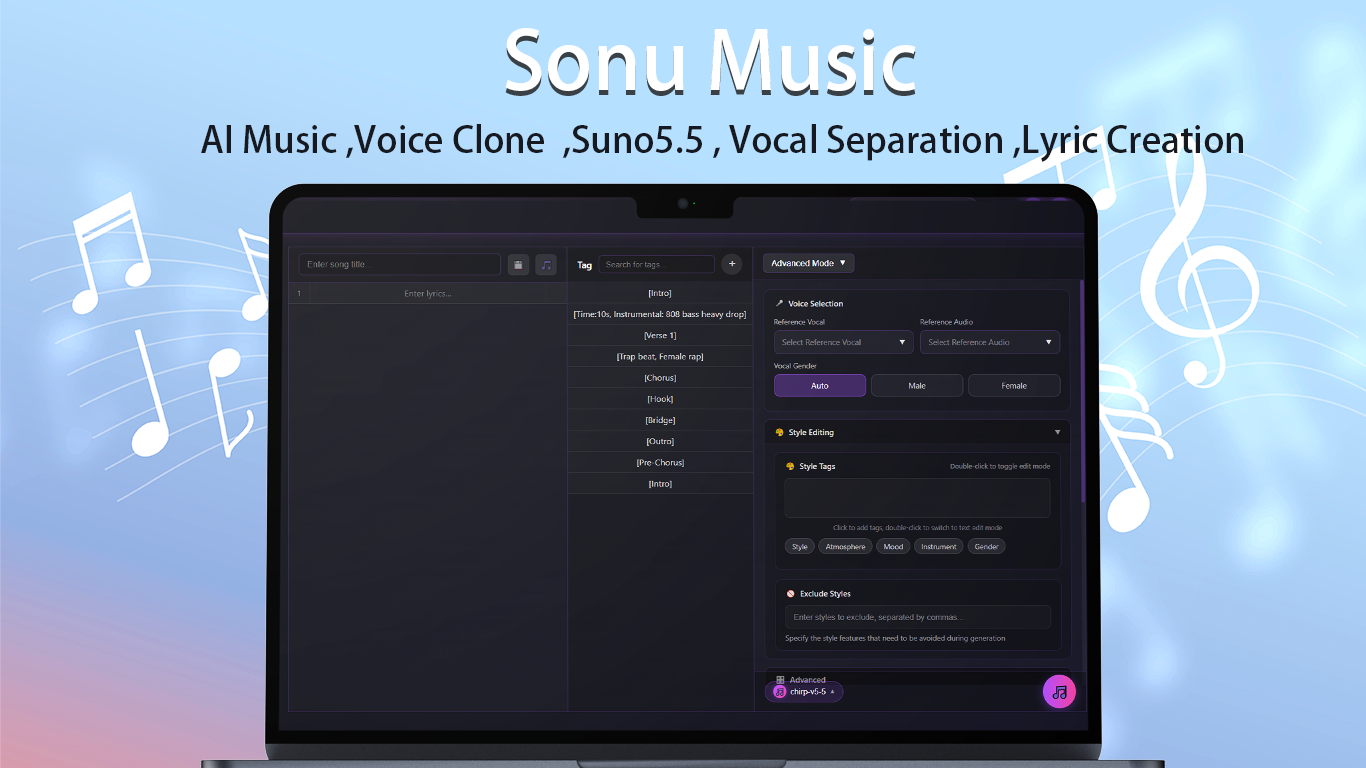Click the "Double-click to toggle edit mode" hint
The height and width of the screenshot is (768, 1366).
(1000, 466)
